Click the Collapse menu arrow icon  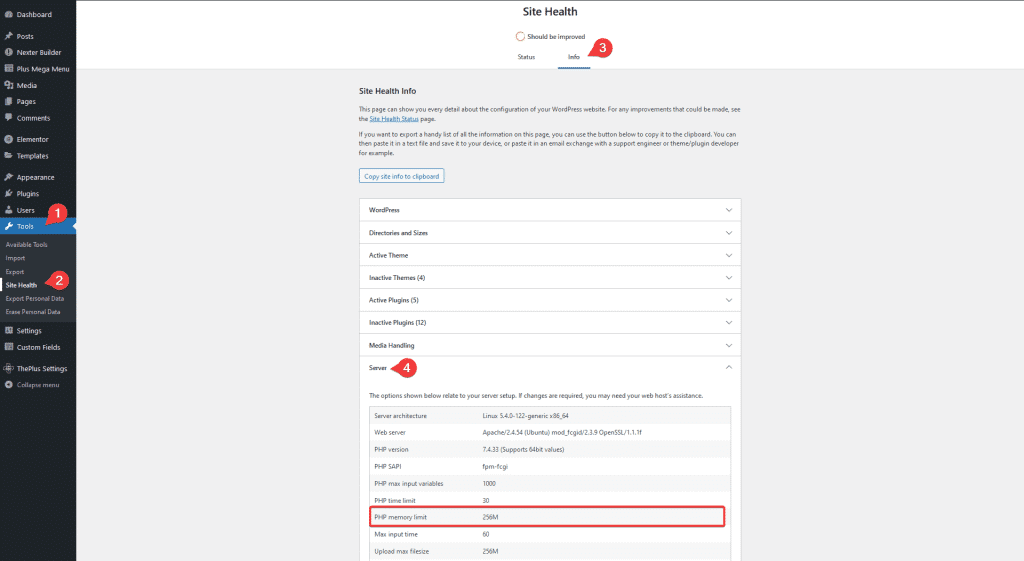(9, 384)
